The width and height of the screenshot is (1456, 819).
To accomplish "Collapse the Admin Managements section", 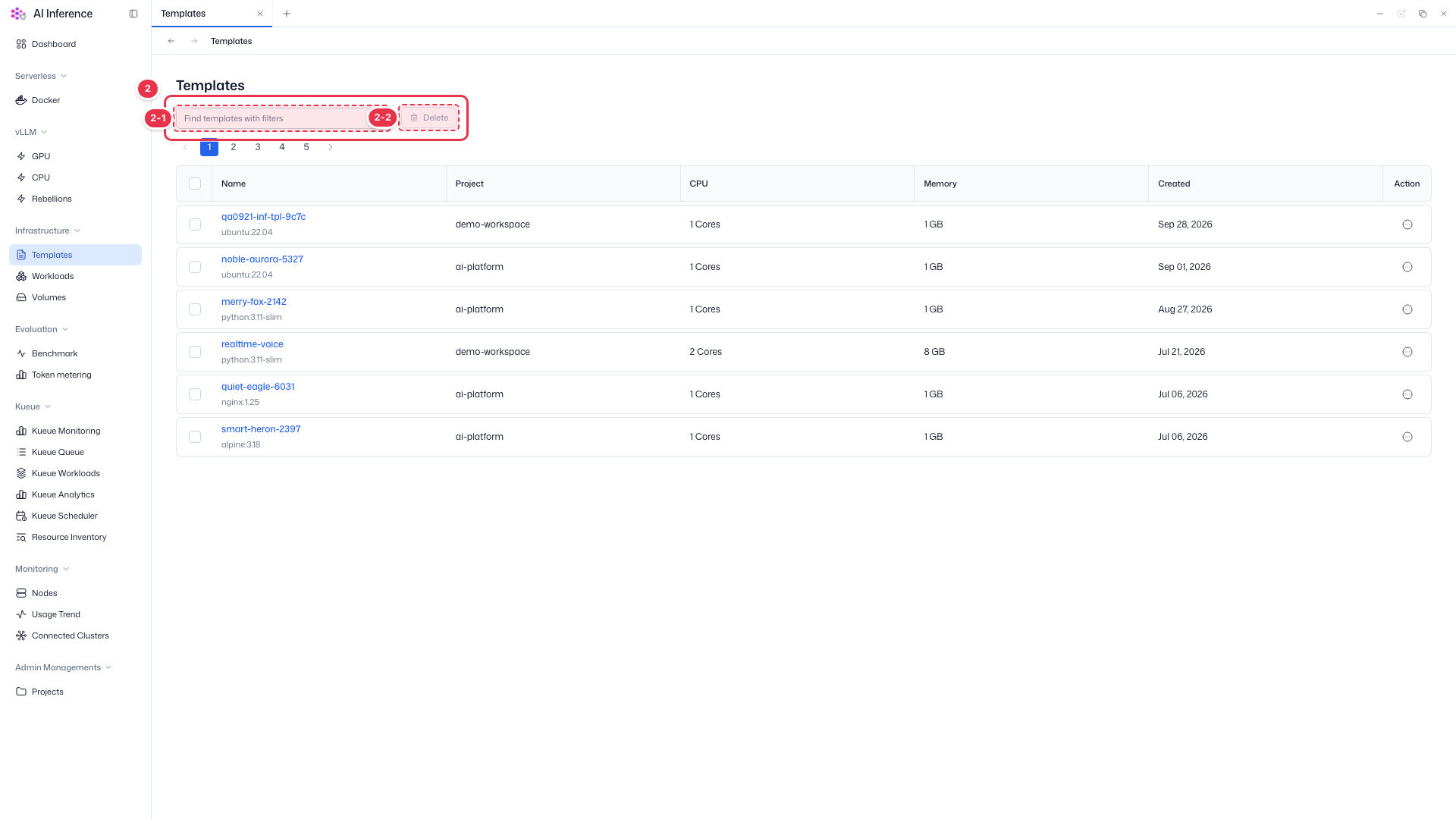I will [x=64, y=667].
